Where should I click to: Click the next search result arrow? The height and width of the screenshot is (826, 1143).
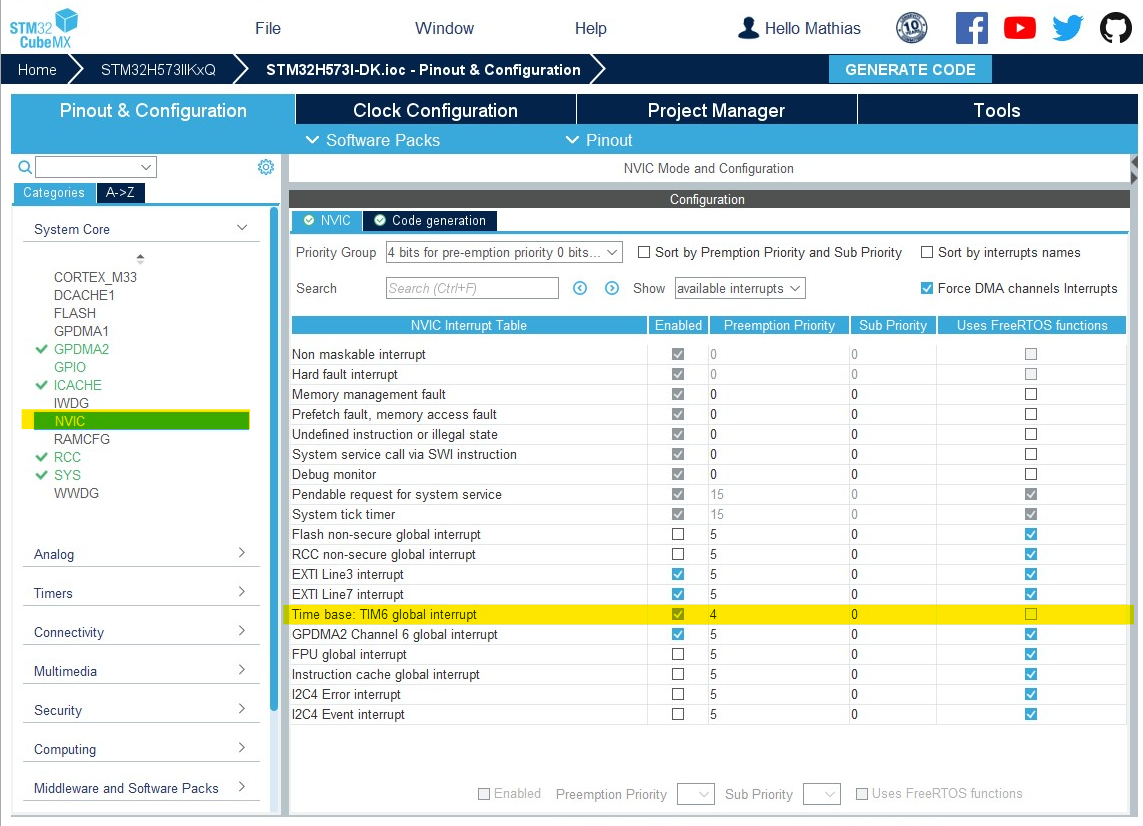point(612,288)
